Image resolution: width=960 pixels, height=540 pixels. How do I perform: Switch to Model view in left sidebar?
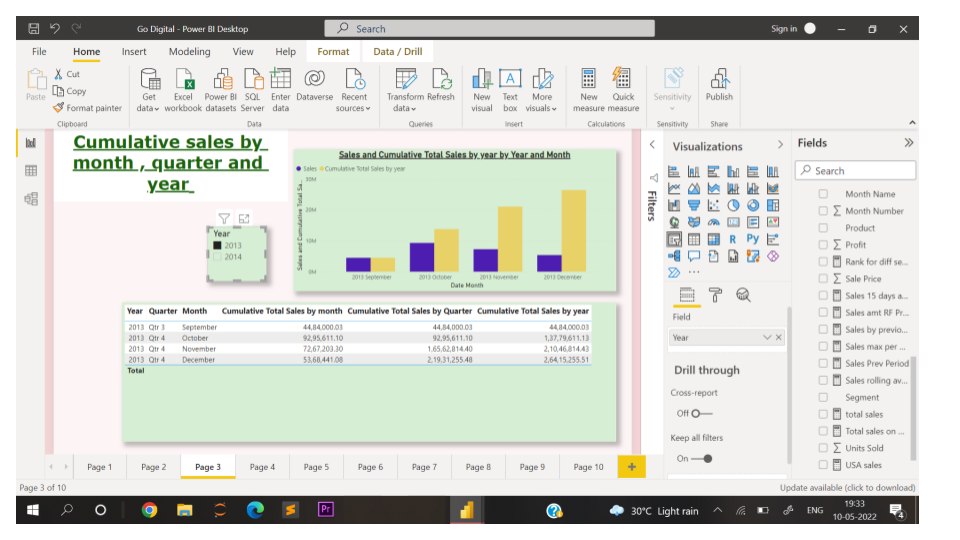point(31,199)
